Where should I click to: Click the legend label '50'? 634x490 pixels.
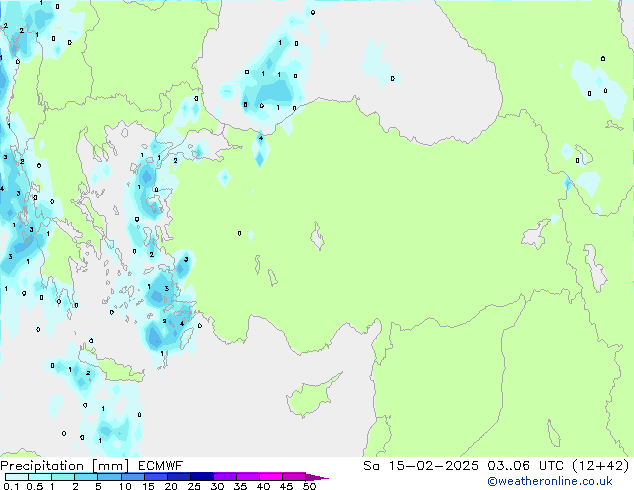pos(309,486)
